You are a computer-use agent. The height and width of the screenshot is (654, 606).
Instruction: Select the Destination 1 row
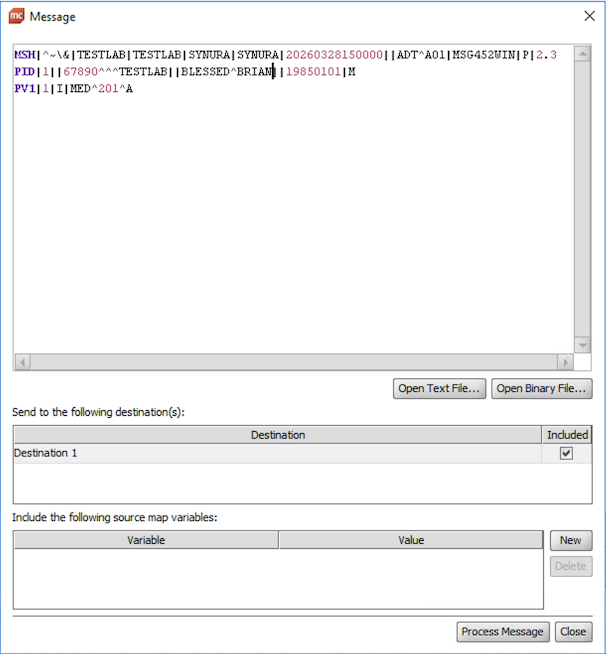[x=302, y=453]
